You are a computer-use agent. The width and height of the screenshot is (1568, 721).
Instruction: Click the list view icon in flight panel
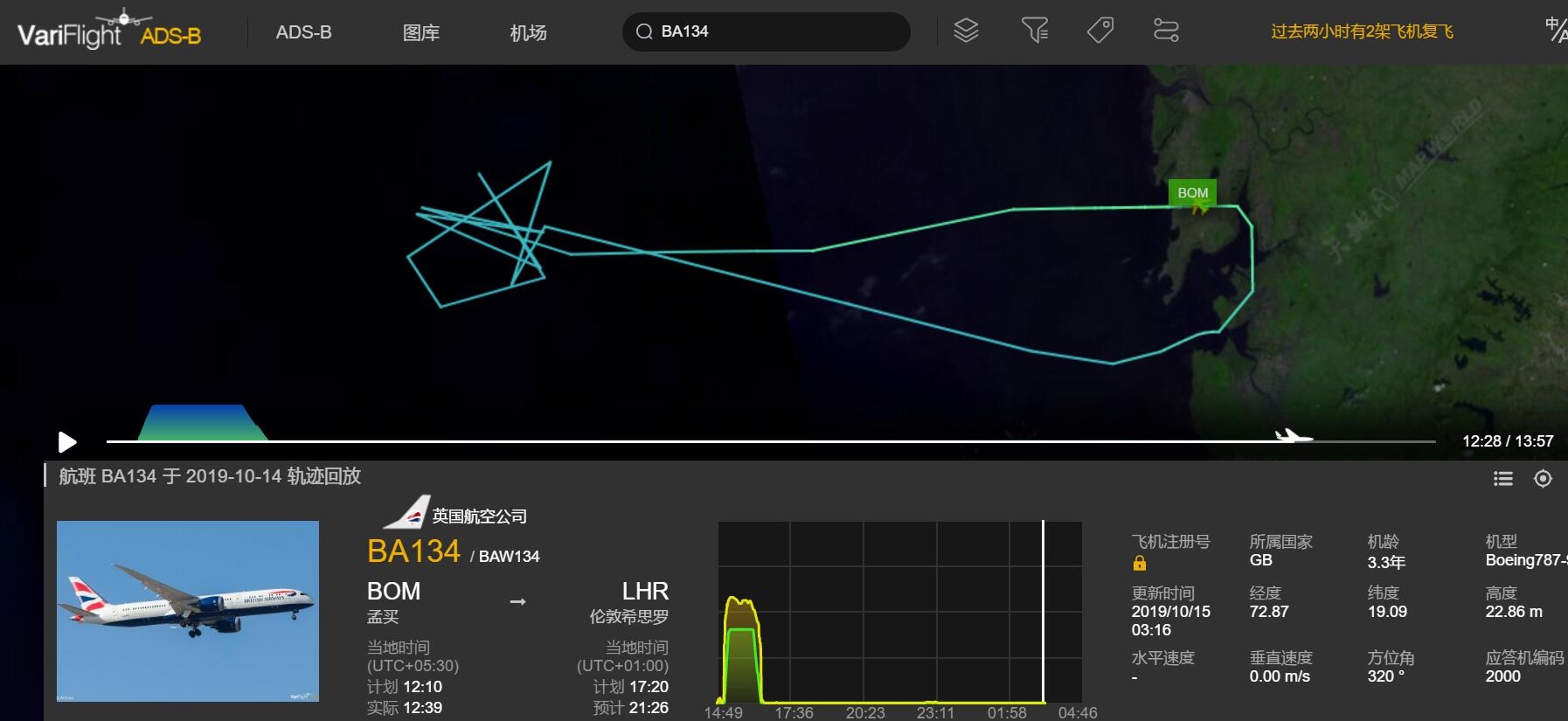pos(1502,479)
